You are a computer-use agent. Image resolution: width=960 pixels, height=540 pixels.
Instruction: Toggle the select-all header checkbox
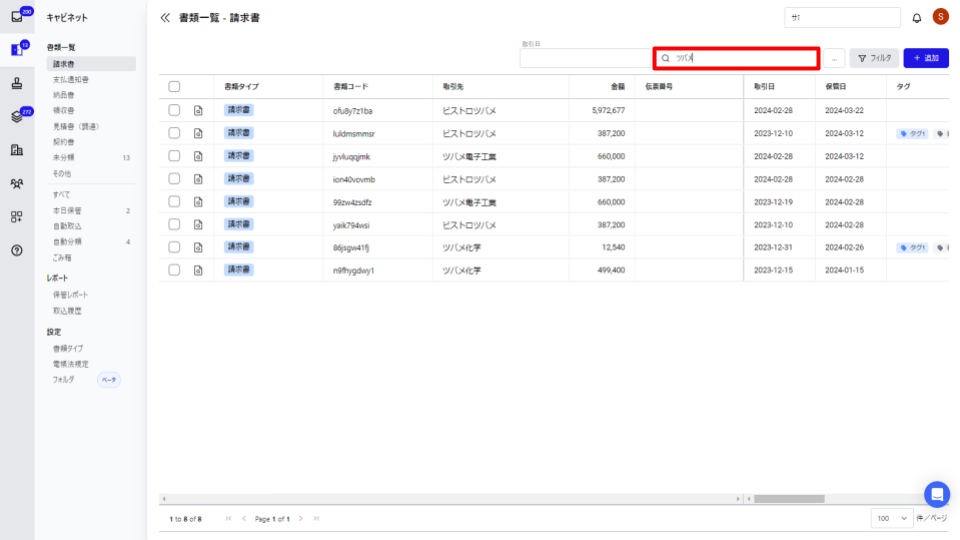point(174,87)
